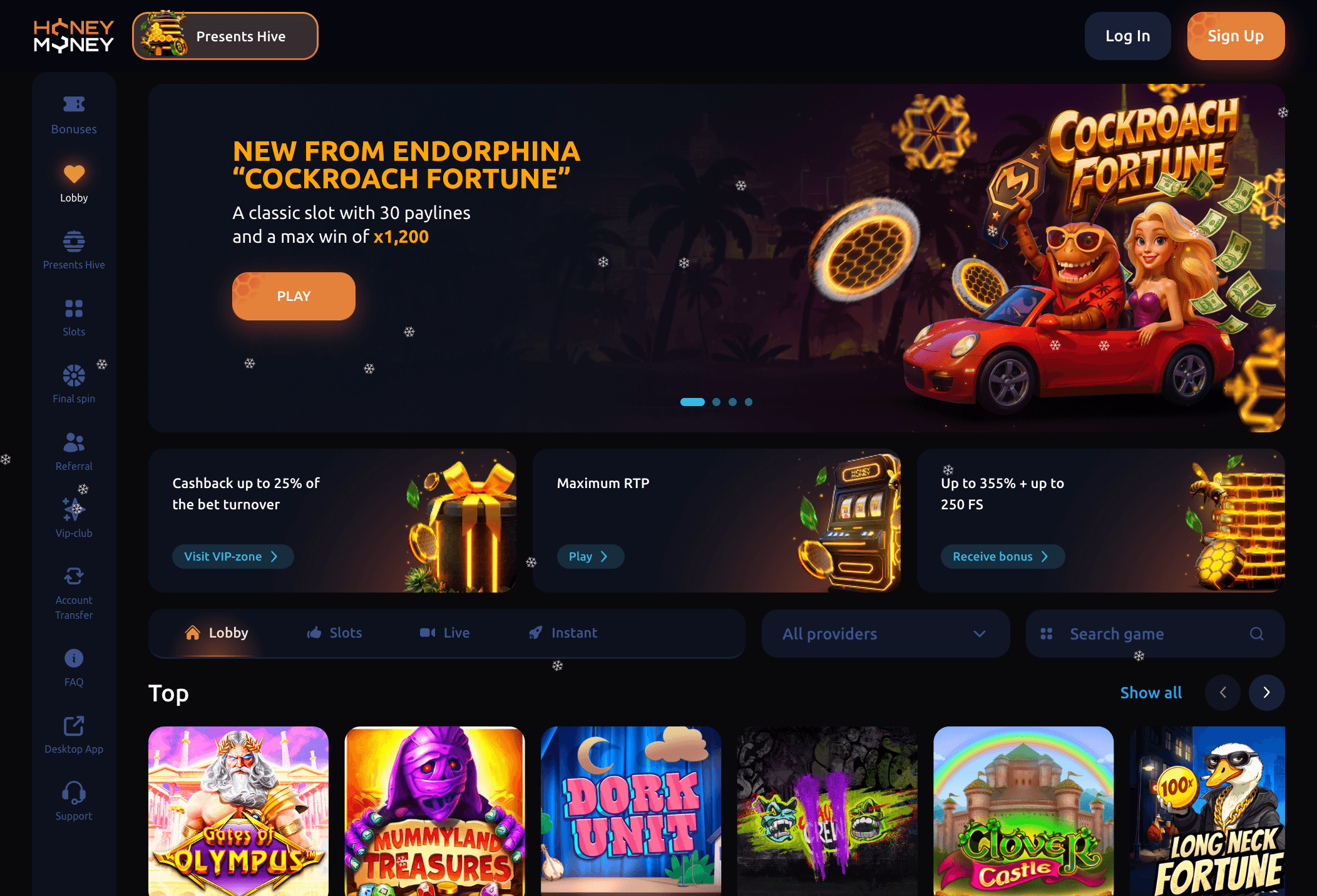Select the fourth banner carousel dot
Image resolution: width=1317 pixels, height=896 pixels.
[749, 402]
